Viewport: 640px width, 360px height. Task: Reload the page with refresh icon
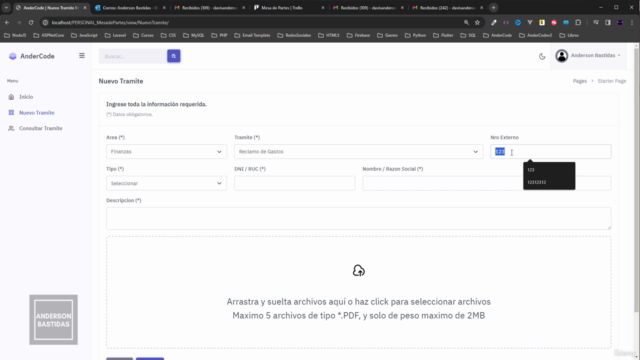(31, 22)
